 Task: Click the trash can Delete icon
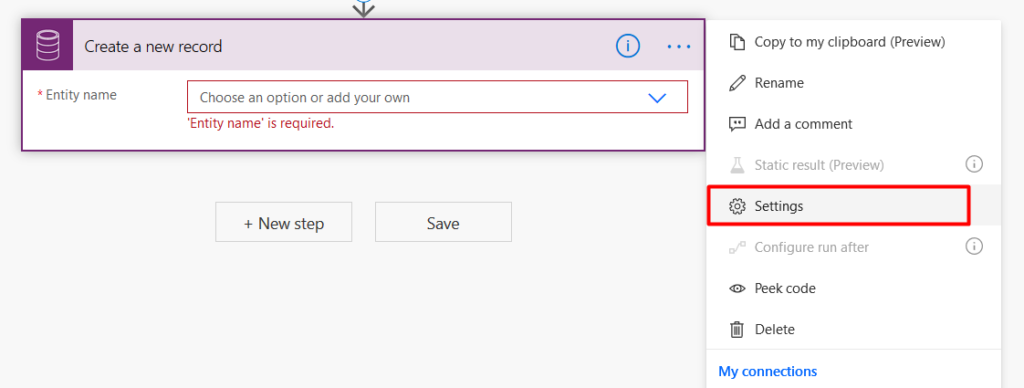click(737, 329)
